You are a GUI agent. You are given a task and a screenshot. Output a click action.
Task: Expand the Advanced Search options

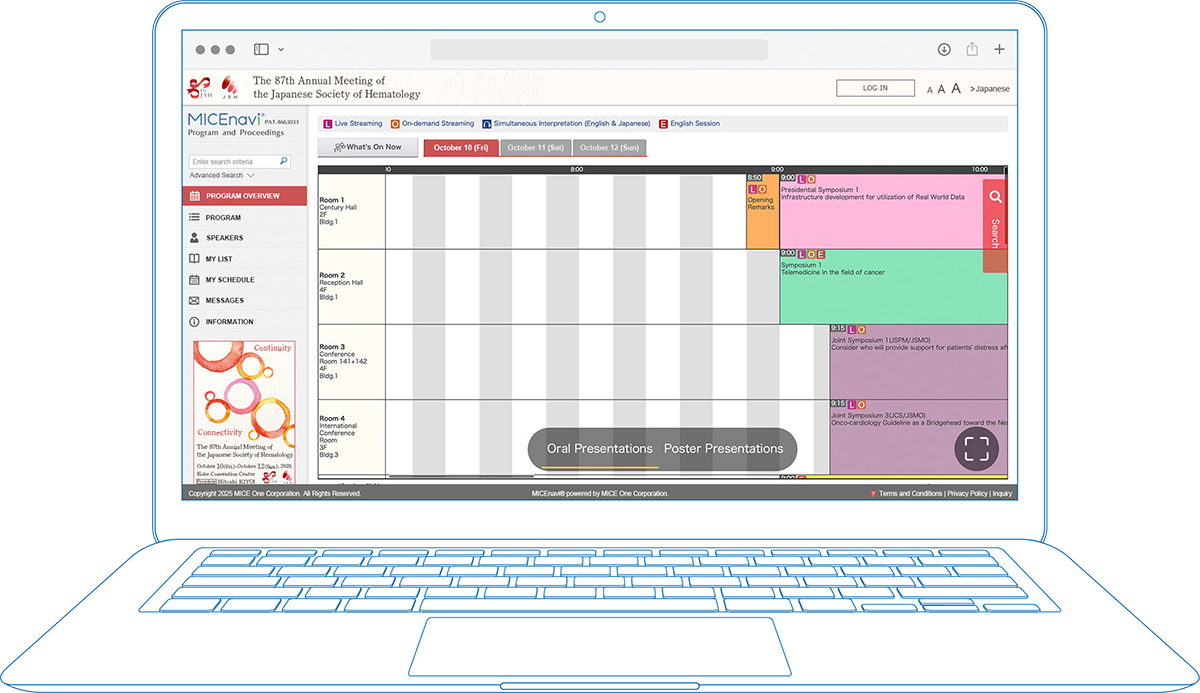pos(222,176)
